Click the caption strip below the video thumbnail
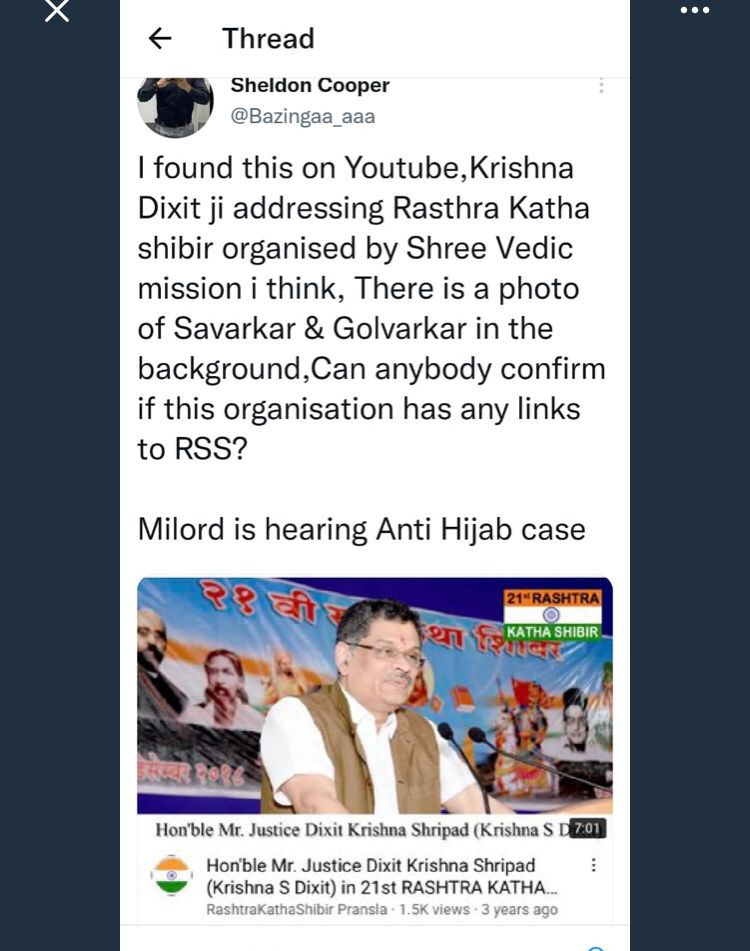Viewport: 750px width, 951px height. pyautogui.click(x=375, y=829)
